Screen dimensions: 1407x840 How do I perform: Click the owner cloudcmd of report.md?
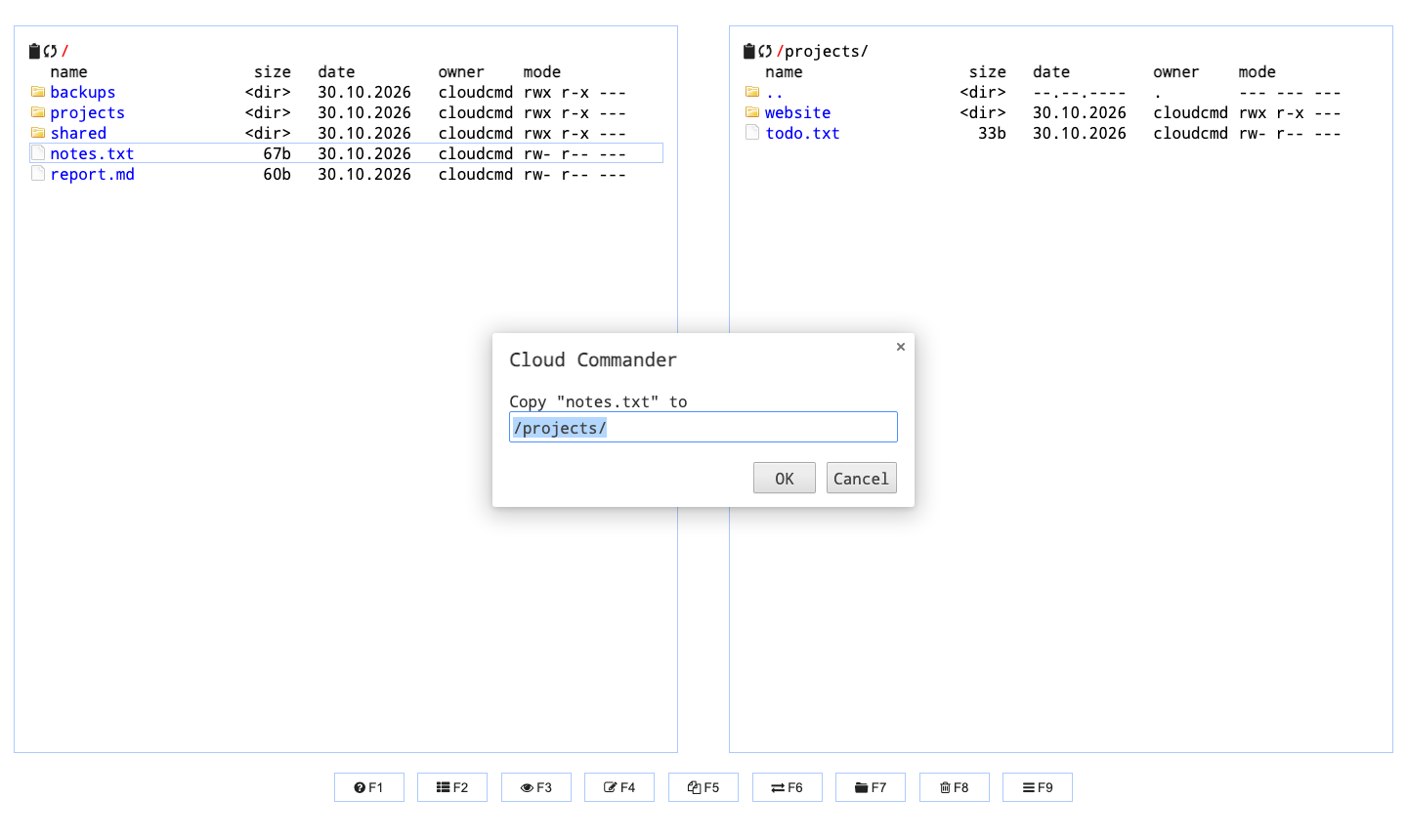point(476,174)
